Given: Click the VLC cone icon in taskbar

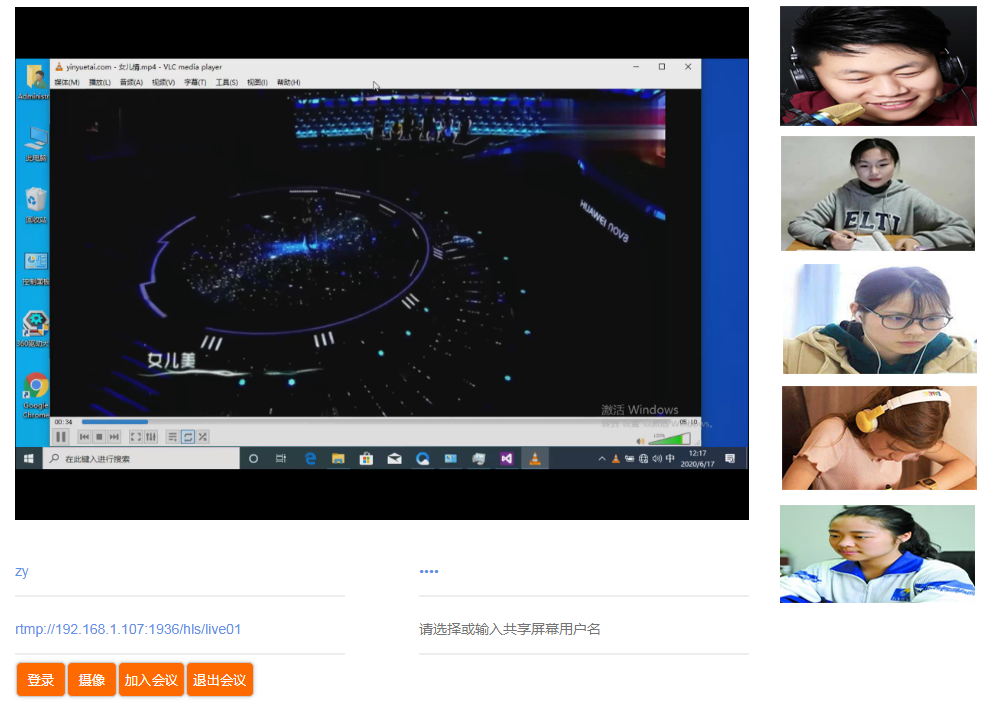Looking at the screenshot, I should 535,459.
